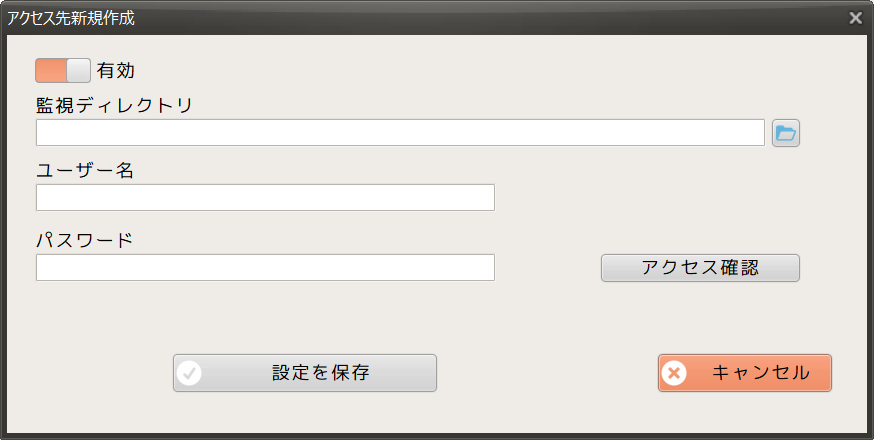This screenshot has width=874, height=440.
Task: Click the ユーザー名 label
Action: (x=85, y=170)
